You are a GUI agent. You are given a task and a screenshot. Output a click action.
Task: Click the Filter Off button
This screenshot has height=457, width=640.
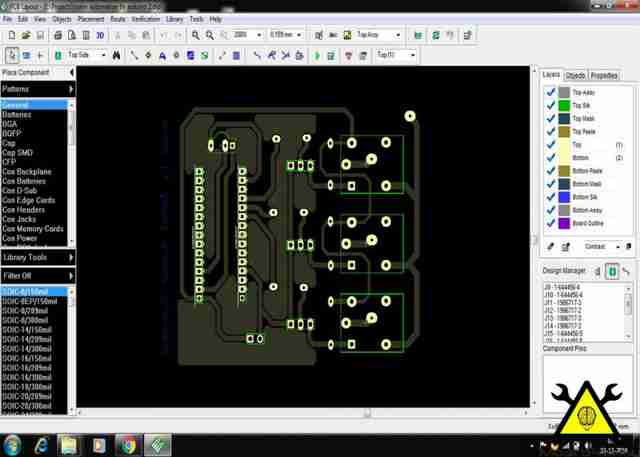38,276
